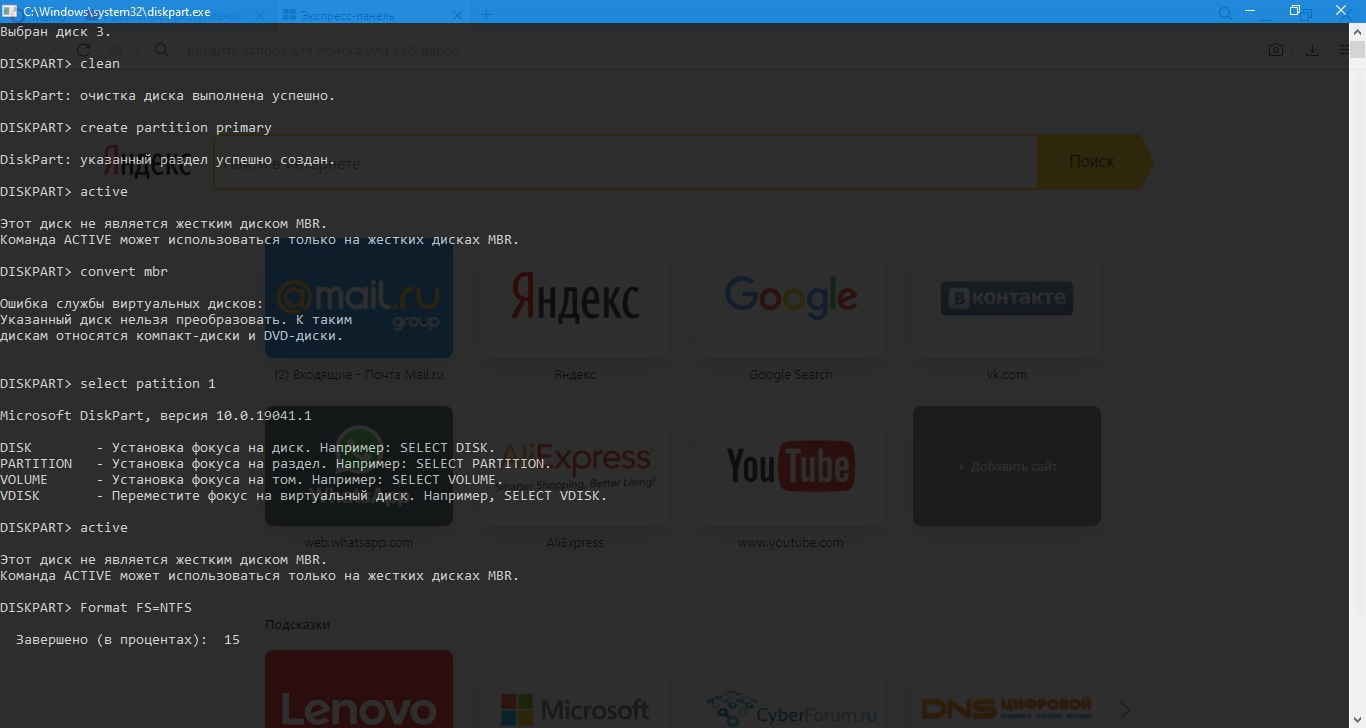The width and height of the screenshot is (1366, 728).
Task: Open the CyberForum.ru suggestion tile
Action: [790, 689]
